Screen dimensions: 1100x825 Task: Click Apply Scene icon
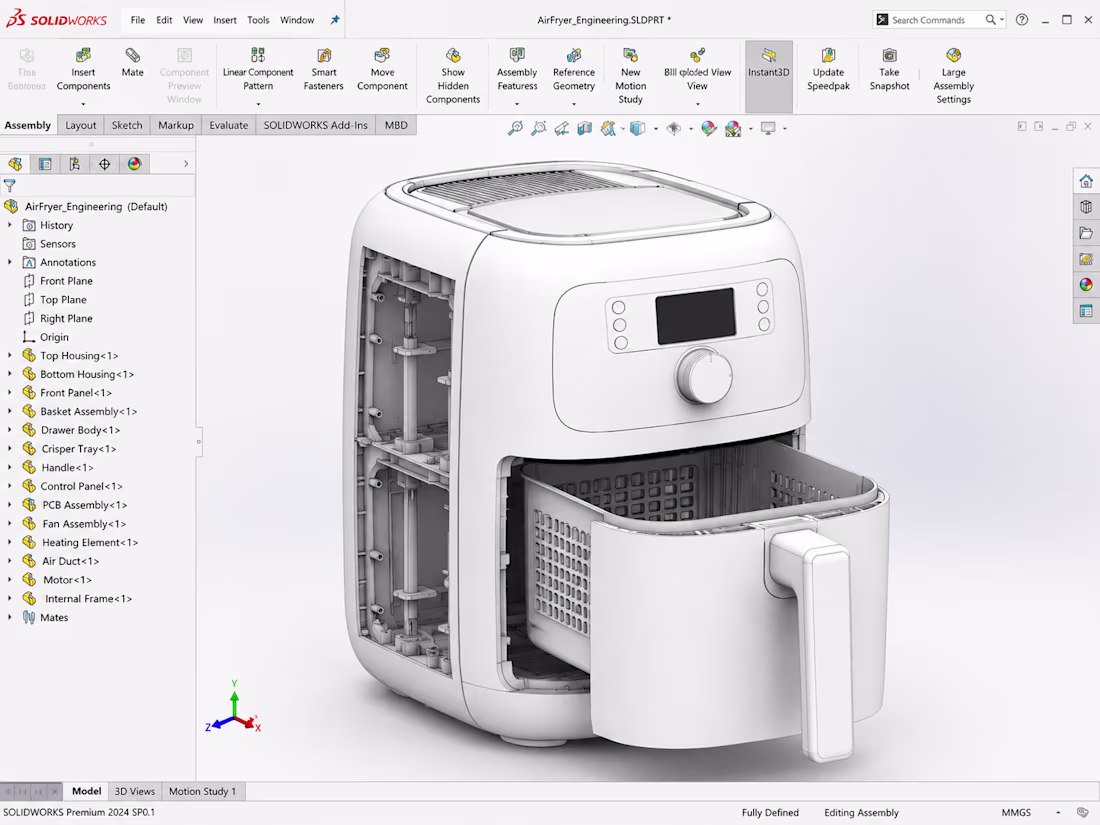[x=733, y=128]
